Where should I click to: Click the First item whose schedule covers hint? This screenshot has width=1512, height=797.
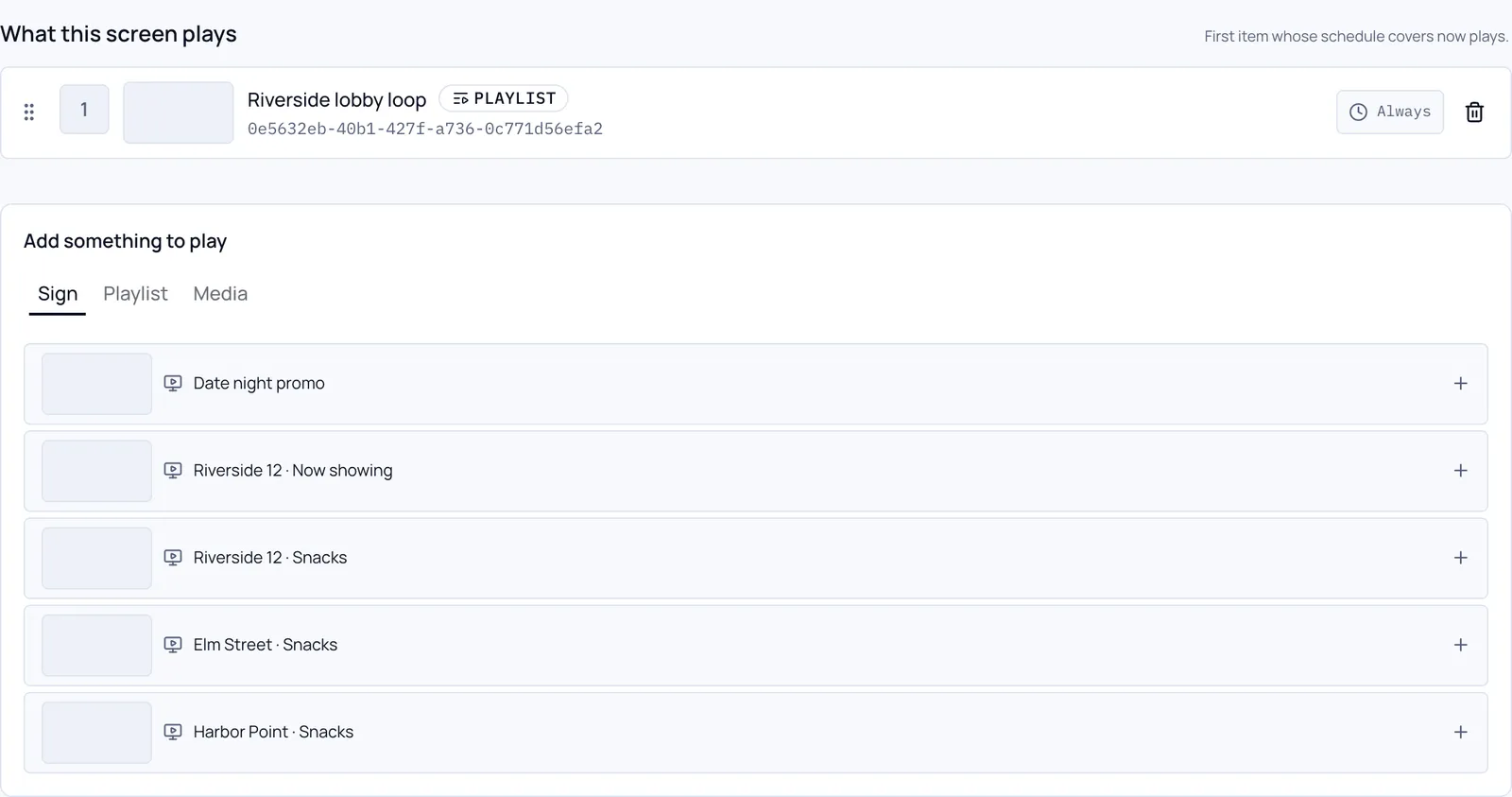click(x=1356, y=37)
